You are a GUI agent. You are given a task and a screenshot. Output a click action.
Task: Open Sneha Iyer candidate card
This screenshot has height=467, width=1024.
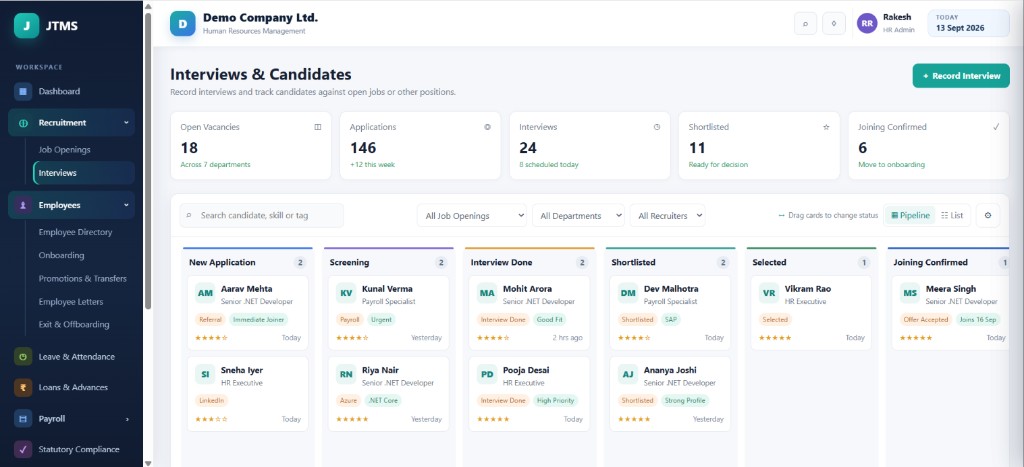[x=248, y=394]
